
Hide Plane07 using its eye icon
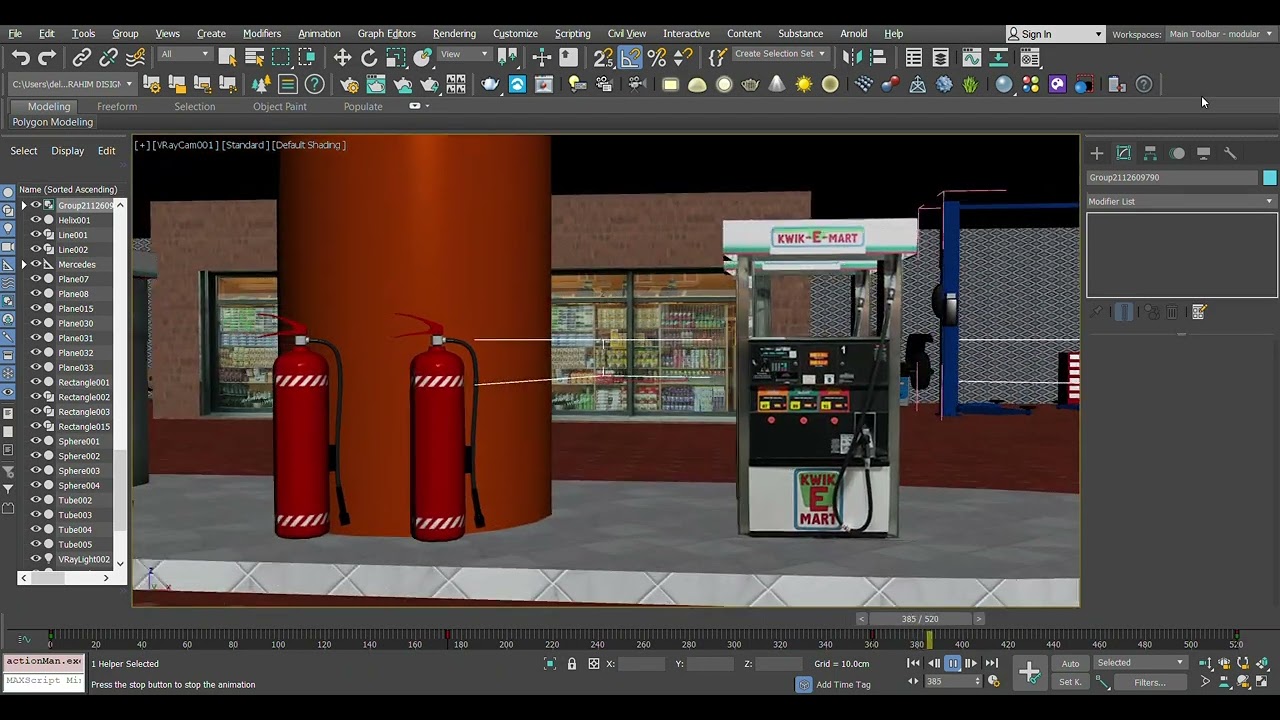(36, 279)
